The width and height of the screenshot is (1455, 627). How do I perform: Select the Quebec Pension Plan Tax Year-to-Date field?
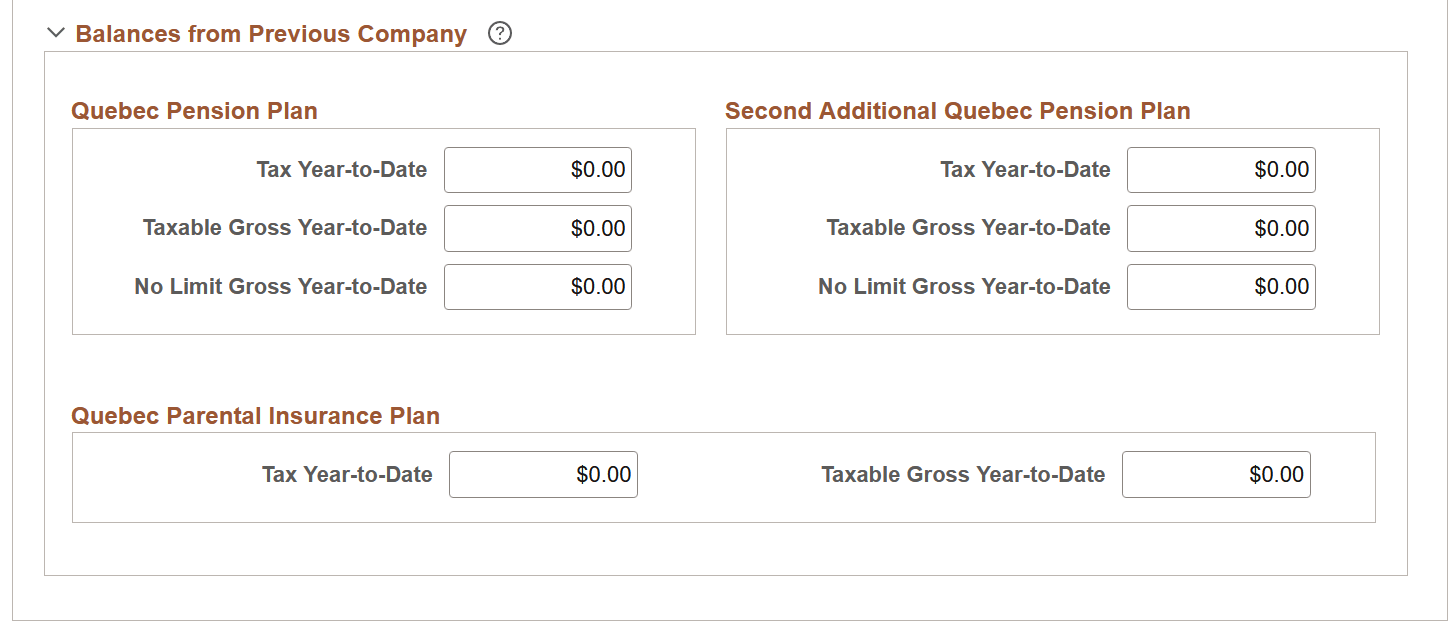pos(538,169)
